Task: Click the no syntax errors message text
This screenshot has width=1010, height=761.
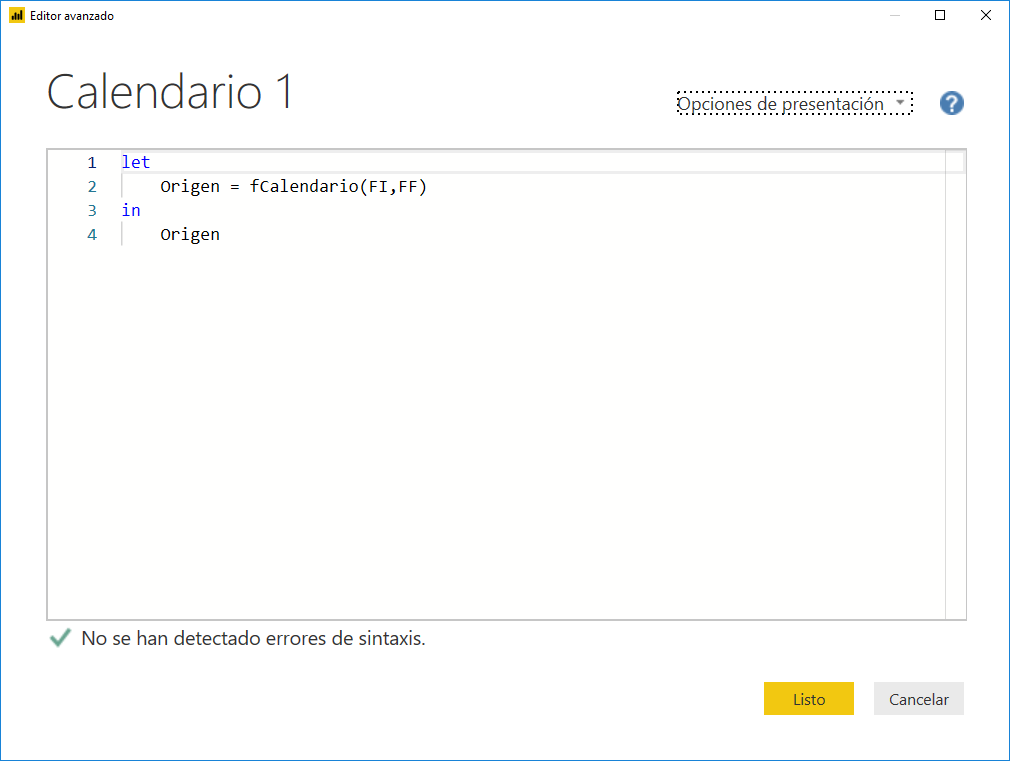Action: point(252,638)
